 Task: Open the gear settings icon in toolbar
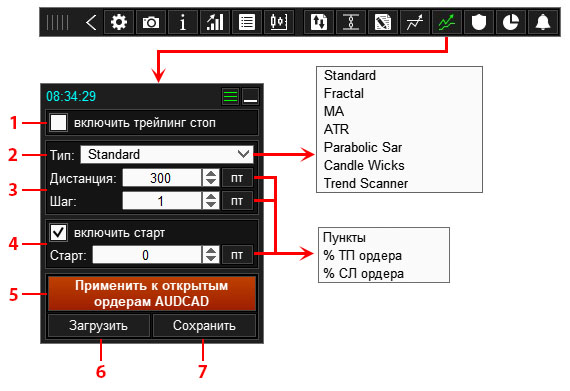click(119, 22)
